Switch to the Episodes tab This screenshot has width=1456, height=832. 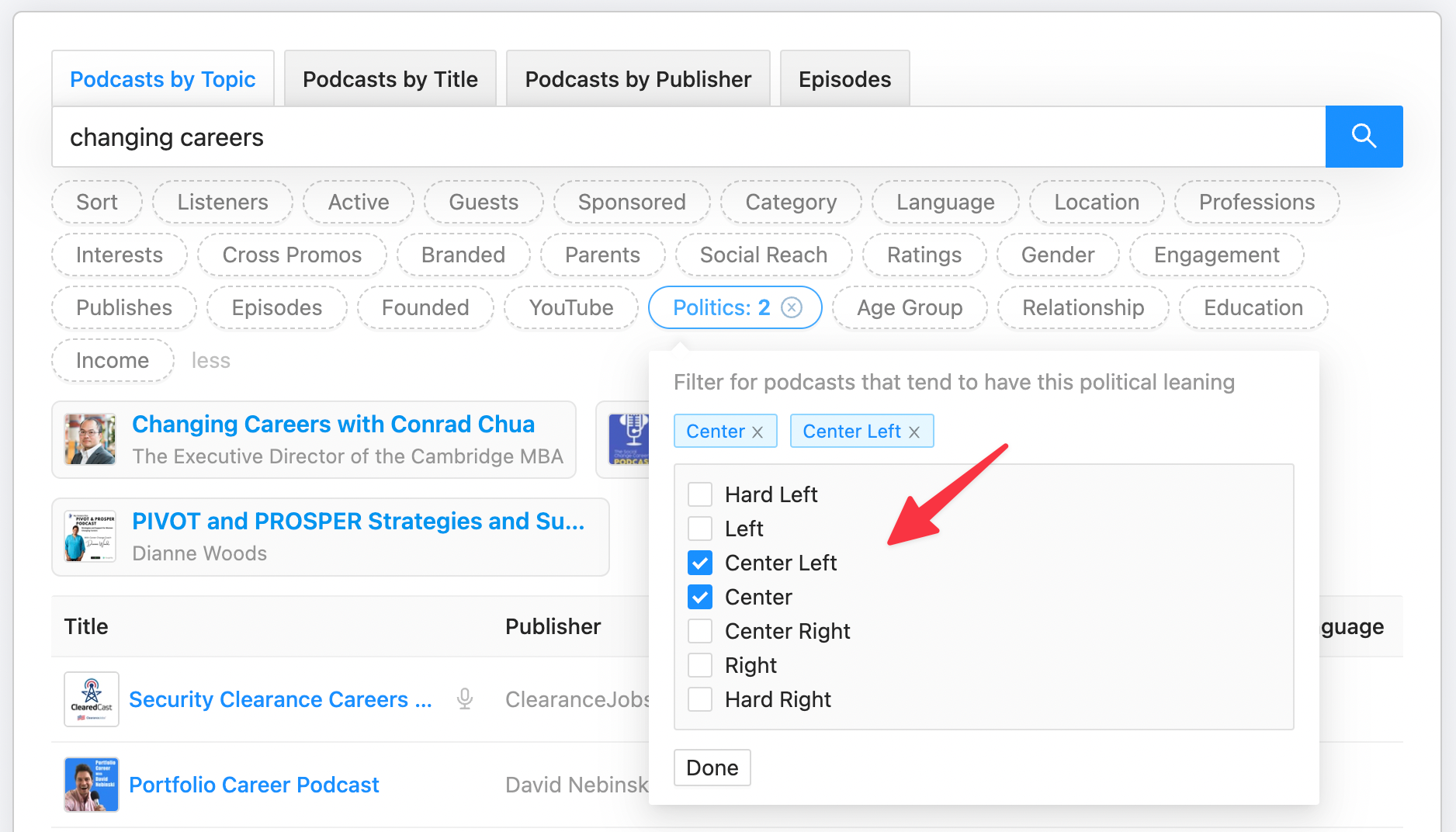pyautogui.click(x=844, y=79)
